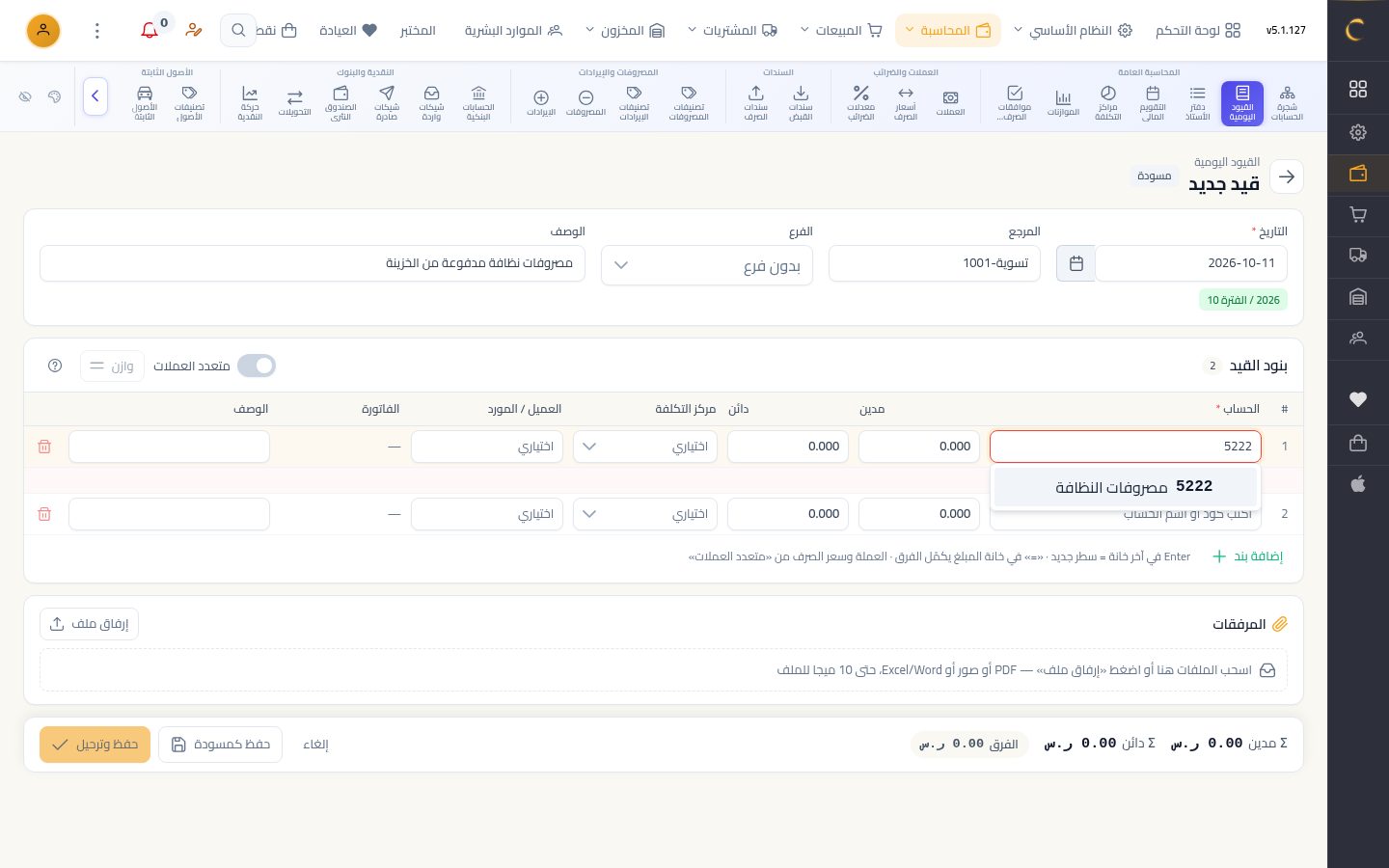Screen dimensions: 1389x868
Task: Open the المختبر (lab) menu item
Action: (418, 31)
